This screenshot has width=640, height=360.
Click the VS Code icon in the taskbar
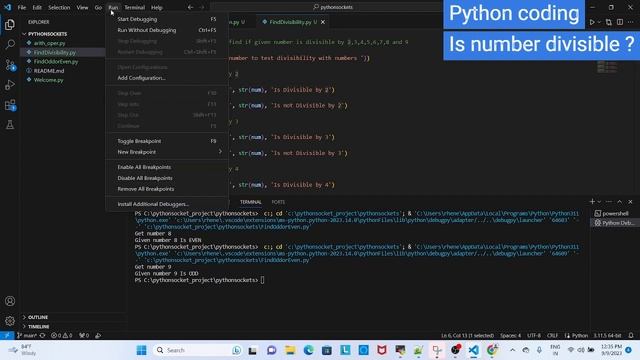(x=473, y=350)
